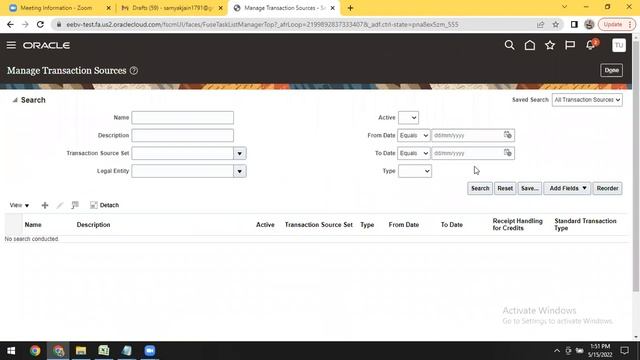Open the To Date calendar picker
The image size is (640, 360).
click(507, 153)
